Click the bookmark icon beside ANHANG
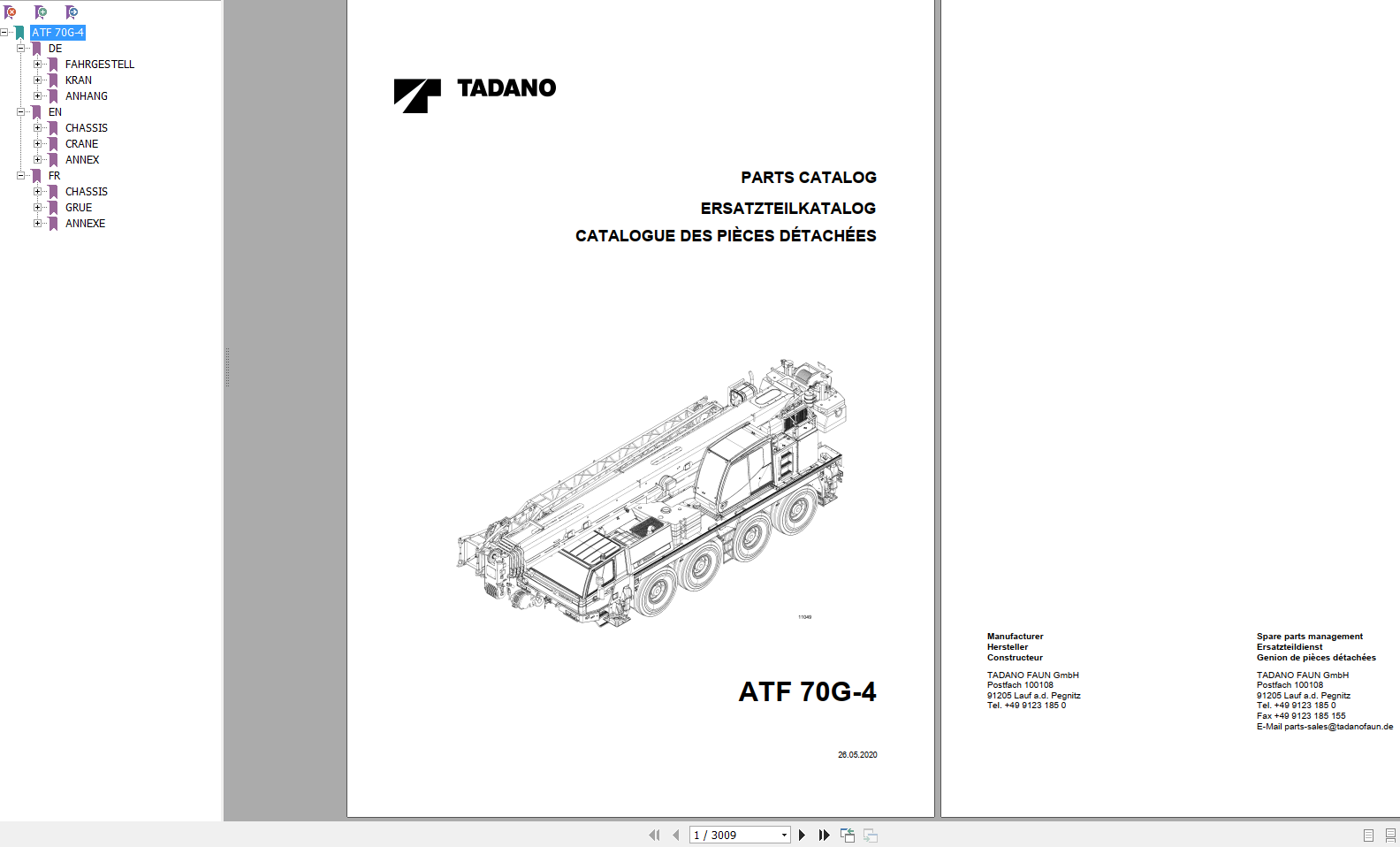The height and width of the screenshot is (847, 1400). pos(54,96)
